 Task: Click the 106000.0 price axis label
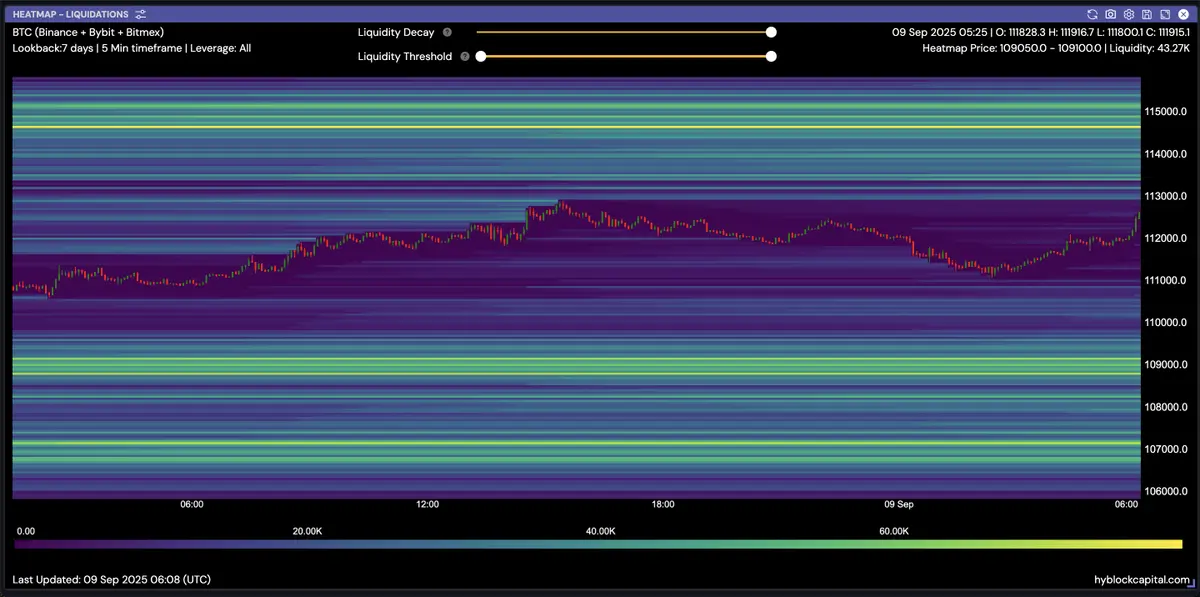pyautogui.click(x=1166, y=491)
